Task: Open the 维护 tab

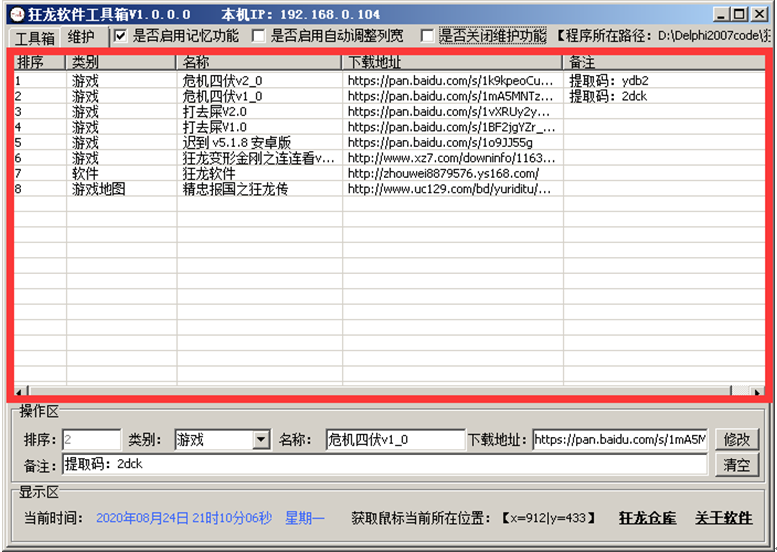Action: point(82,37)
